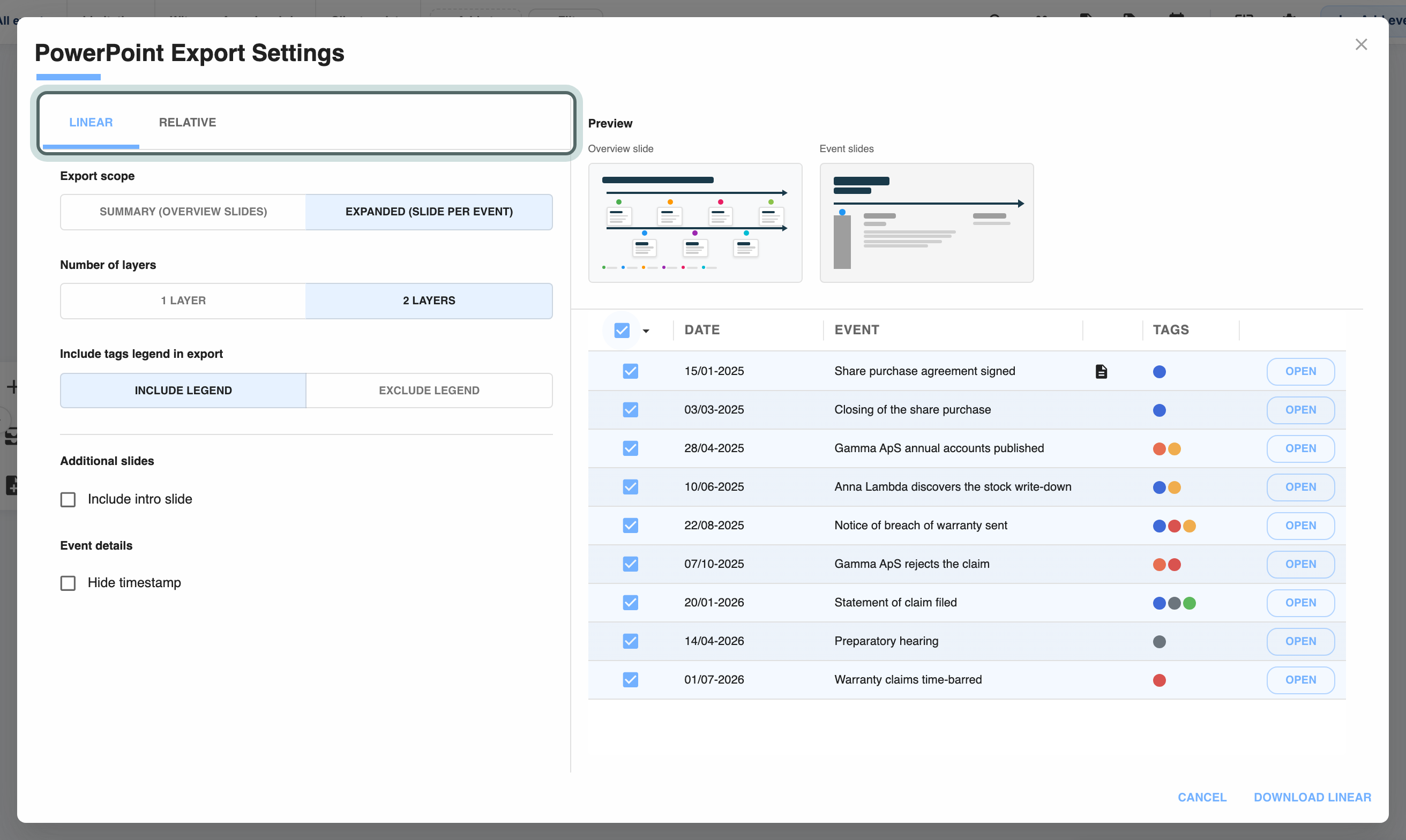Uncheck the Warranty claims time-barred checkbox
This screenshot has height=840, width=1406.
click(x=630, y=679)
